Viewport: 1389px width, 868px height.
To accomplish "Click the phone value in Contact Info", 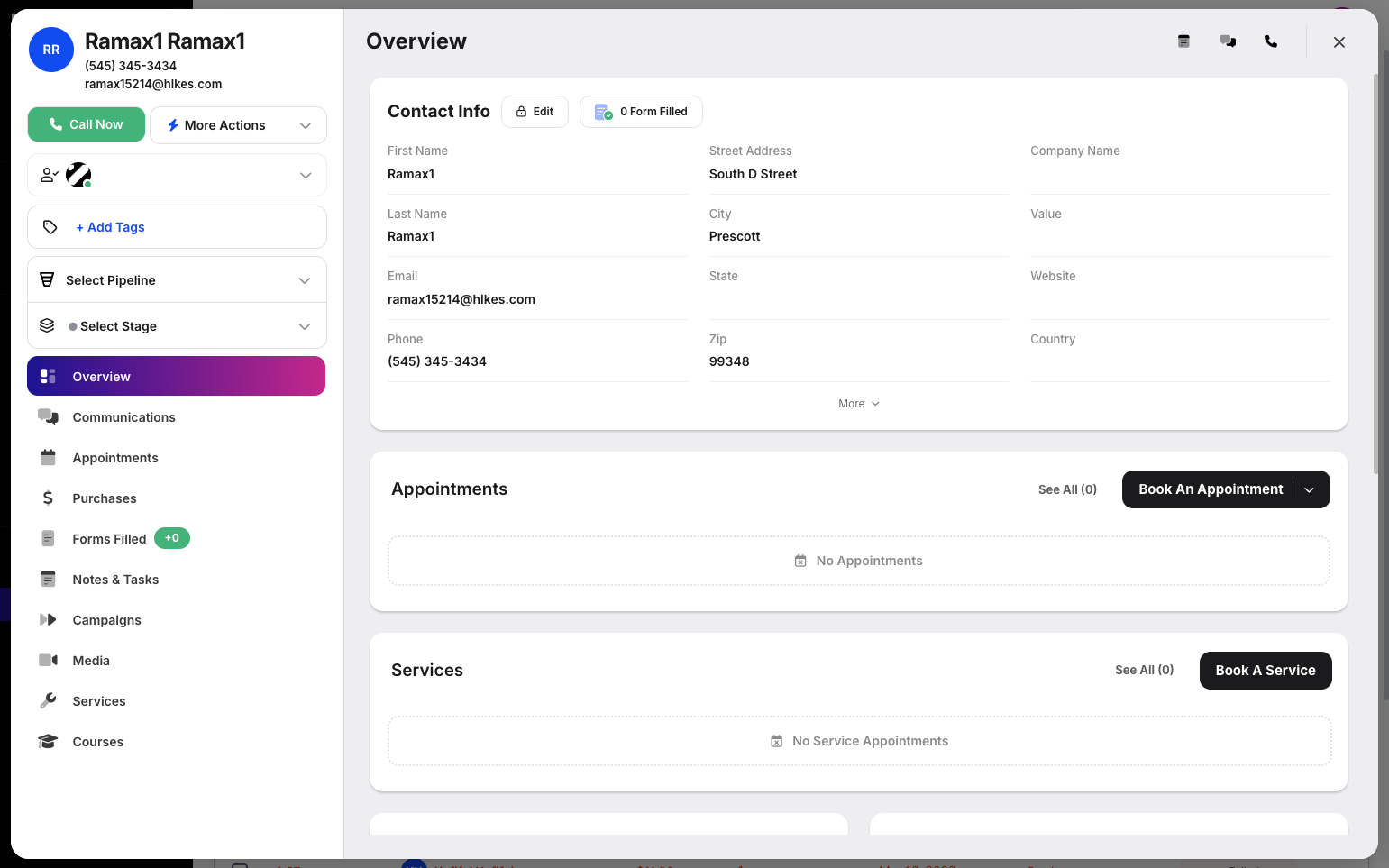I will point(437,361).
